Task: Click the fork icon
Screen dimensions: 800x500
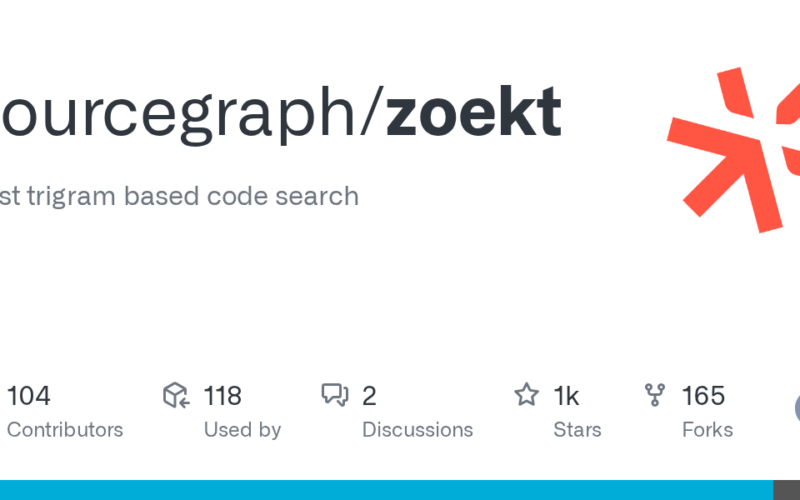Action: tap(655, 395)
